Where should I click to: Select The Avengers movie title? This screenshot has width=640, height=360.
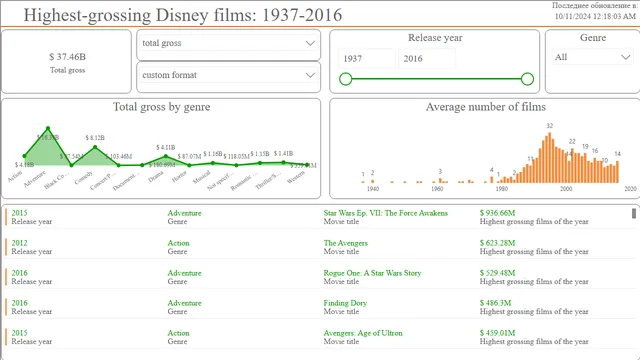(345, 243)
